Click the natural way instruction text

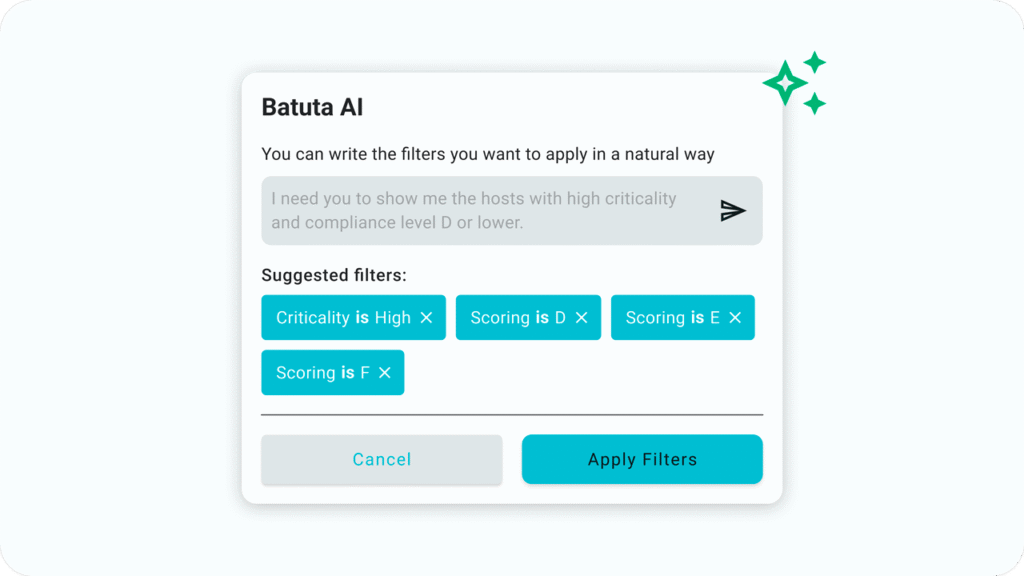(488, 154)
